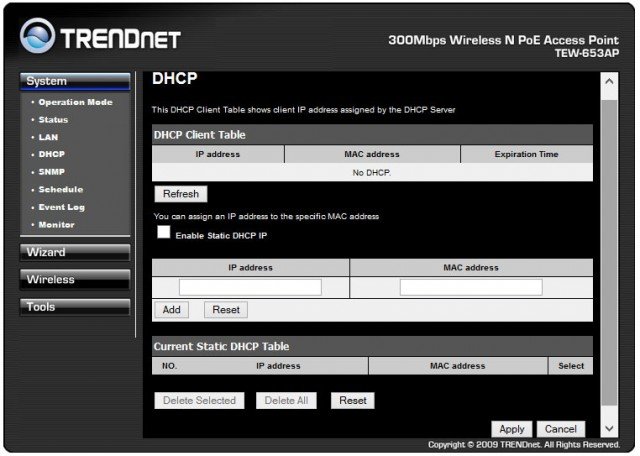Refresh the DHCP Client Table

180,194
